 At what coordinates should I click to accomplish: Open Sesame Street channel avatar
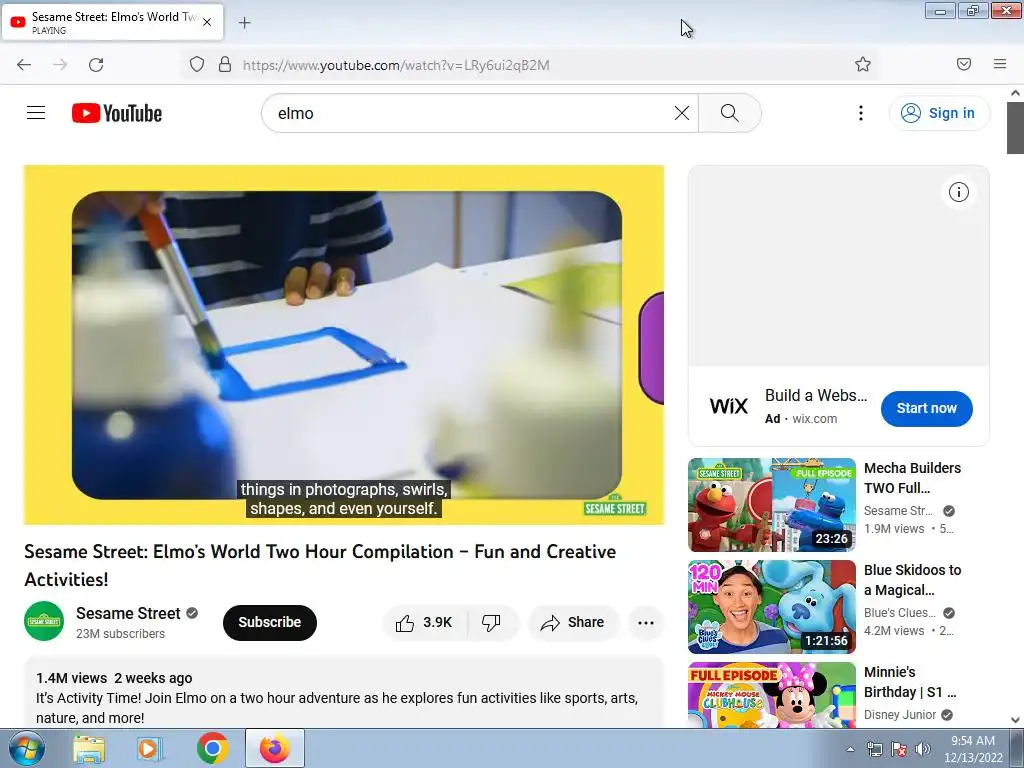point(44,621)
